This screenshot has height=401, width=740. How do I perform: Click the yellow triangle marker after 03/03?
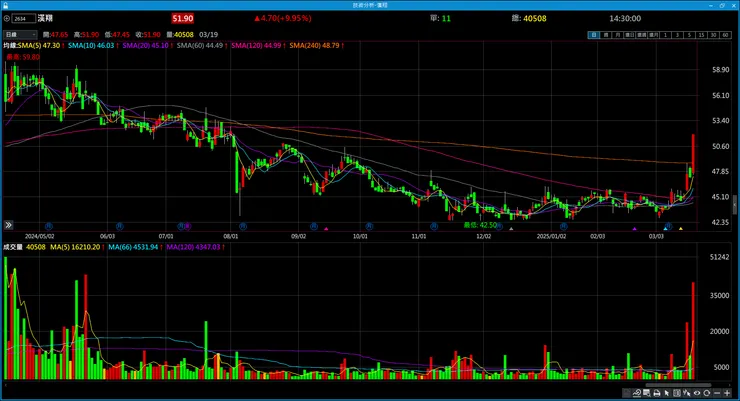[681, 229]
